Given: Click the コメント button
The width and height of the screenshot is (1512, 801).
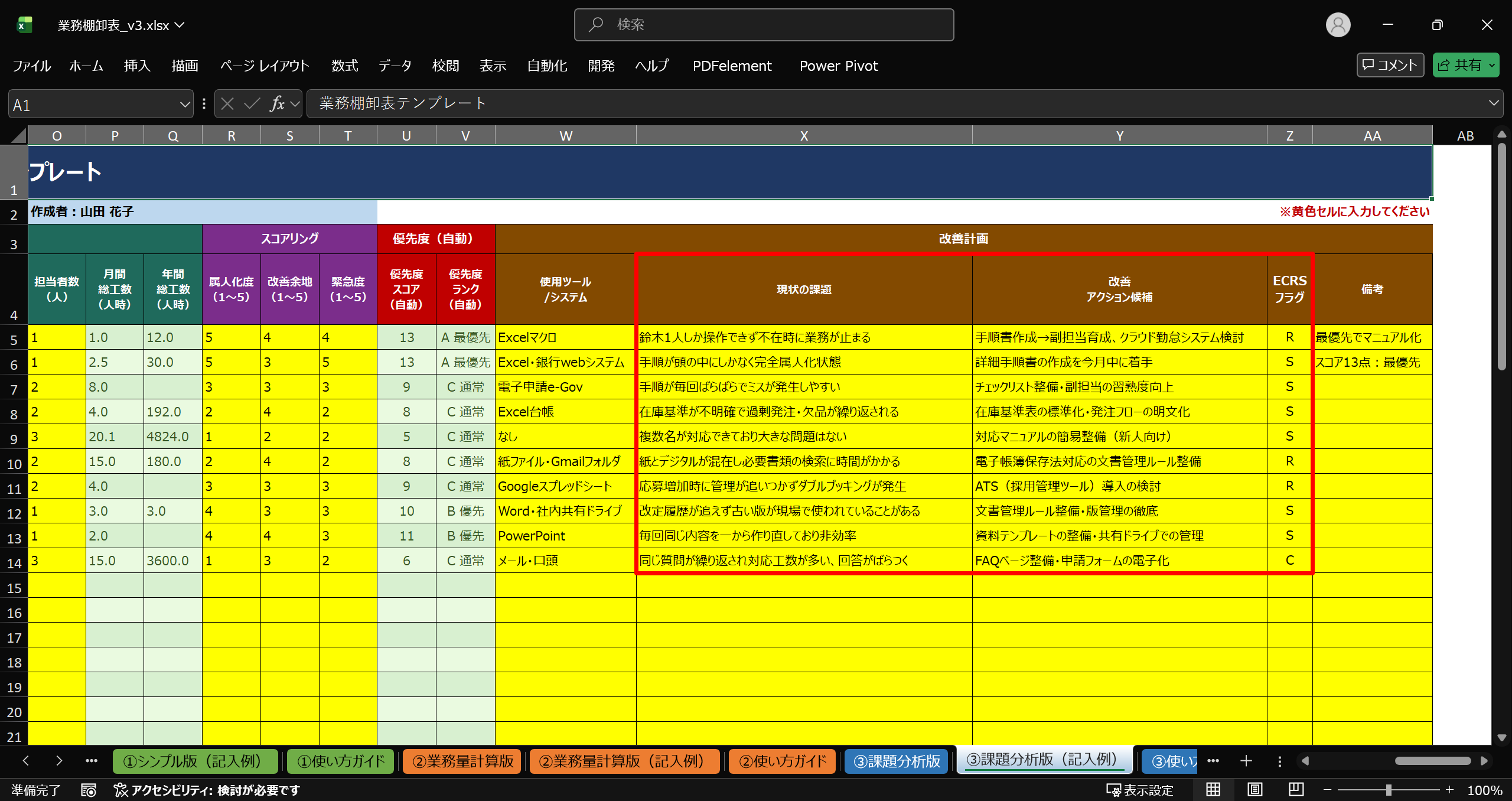Looking at the screenshot, I should pyautogui.click(x=1390, y=65).
